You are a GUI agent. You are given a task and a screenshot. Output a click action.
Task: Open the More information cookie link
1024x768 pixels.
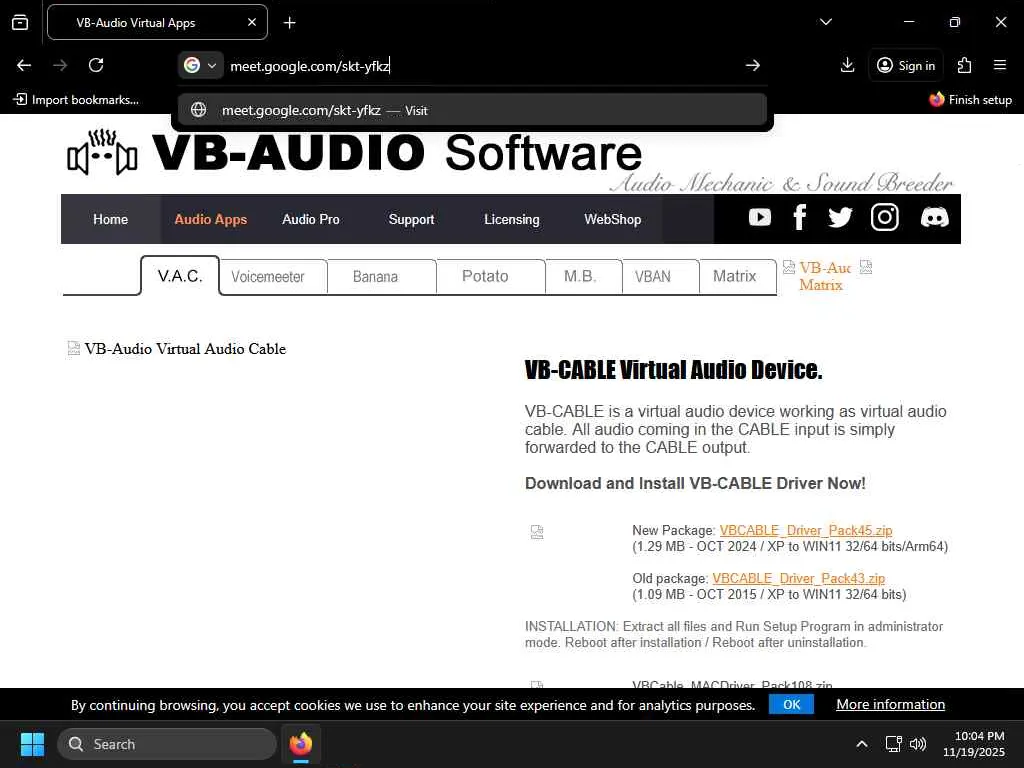891,705
